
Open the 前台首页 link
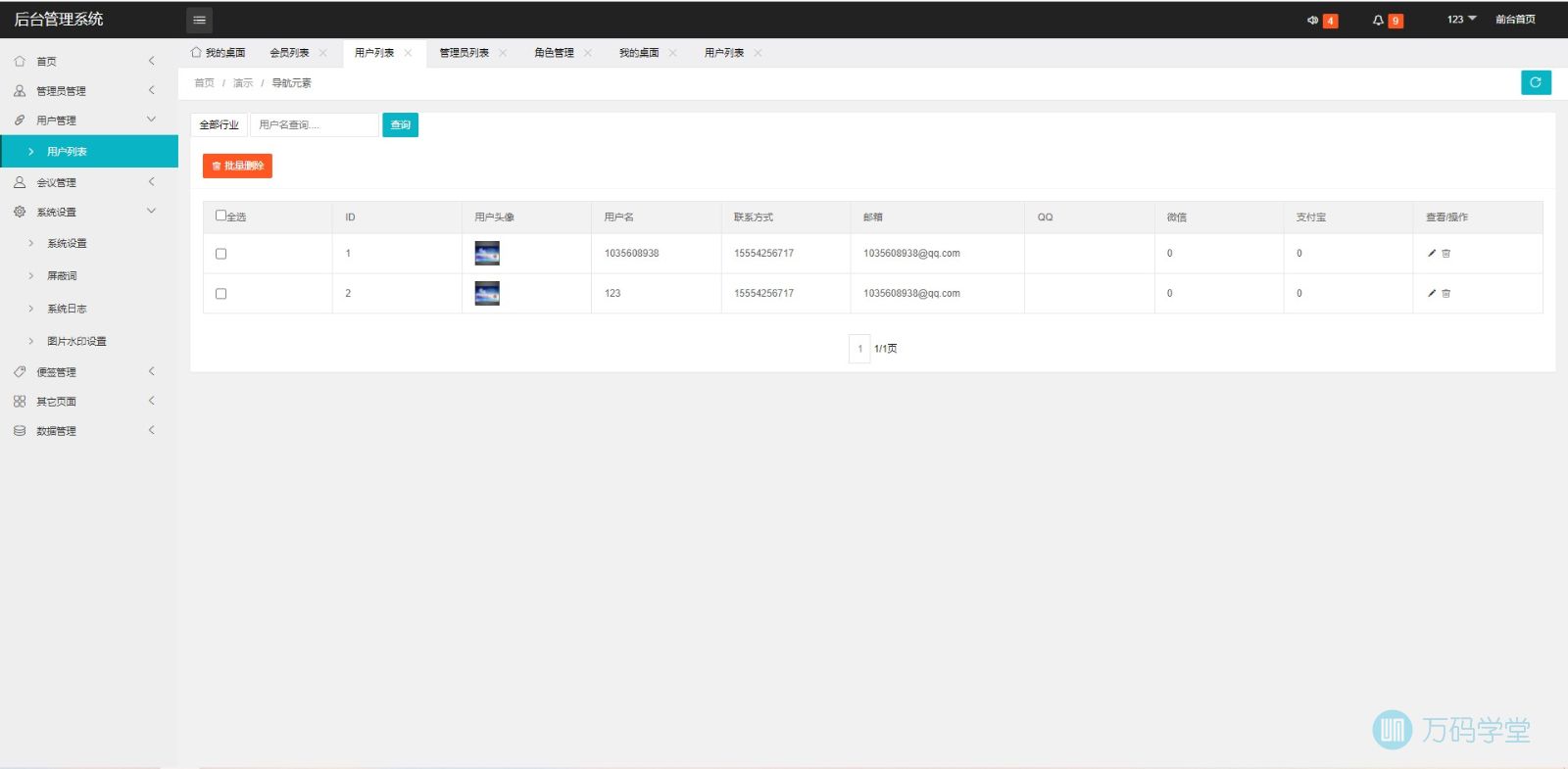tap(1515, 20)
